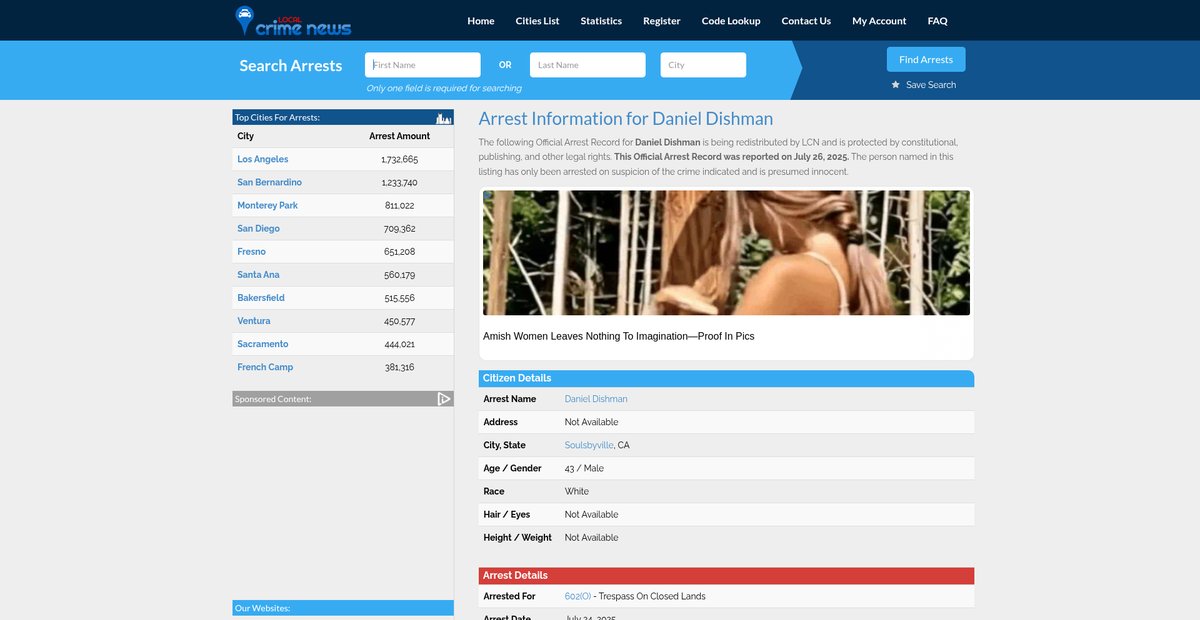The height and width of the screenshot is (620, 1200).
Task: Click the Citizen Details section header
Action: click(x=726, y=378)
